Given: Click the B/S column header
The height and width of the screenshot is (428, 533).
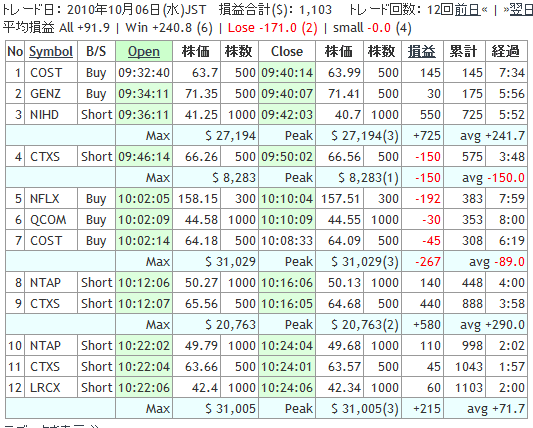Looking at the screenshot, I should click(96, 51).
